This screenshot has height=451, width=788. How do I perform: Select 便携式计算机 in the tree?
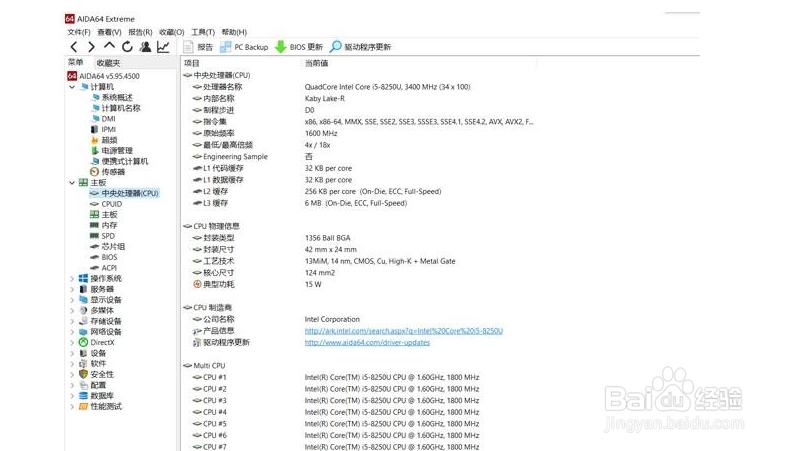(x=120, y=161)
